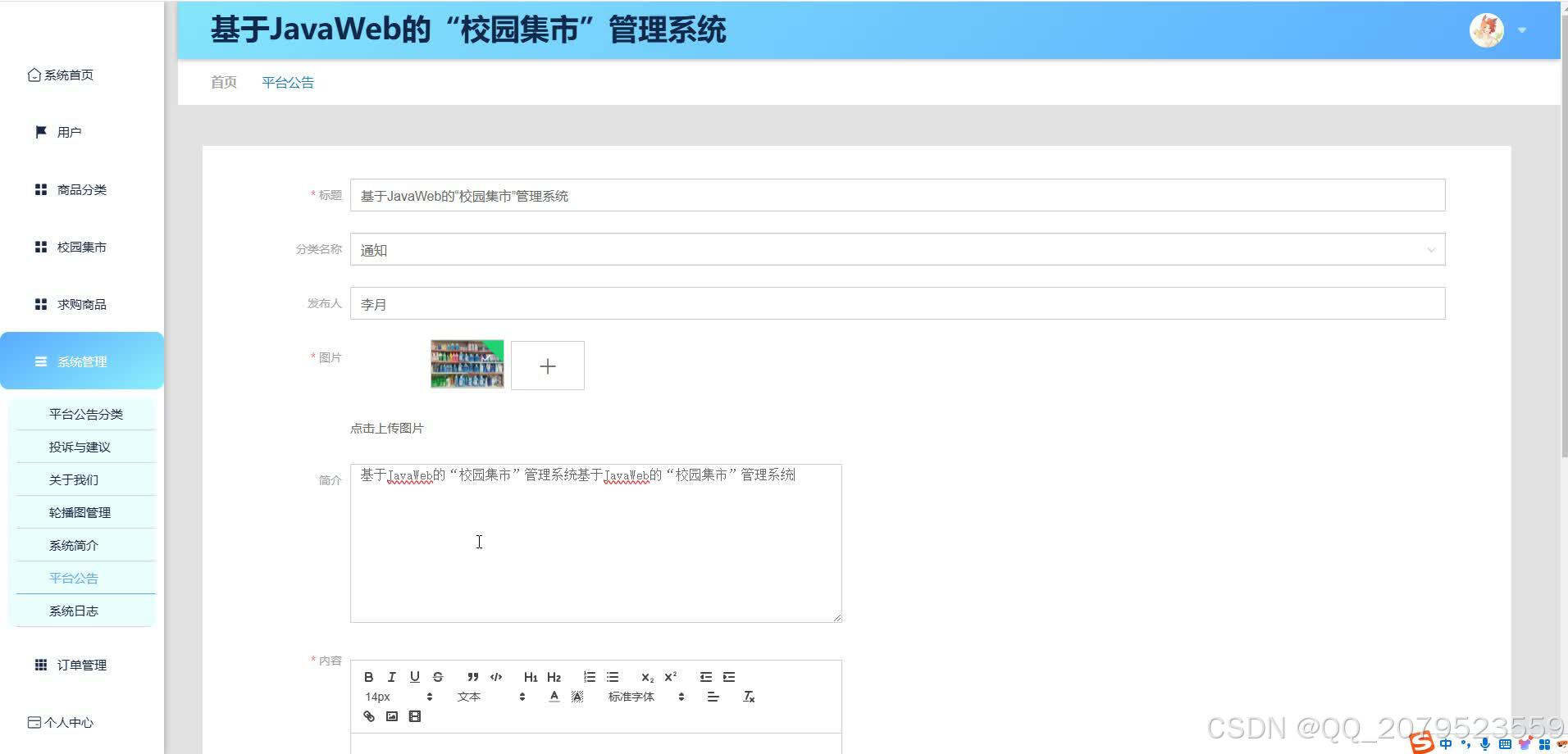The image size is (1568, 754).
Task: Toggle subscript formatting
Action: (x=647, y=677)
